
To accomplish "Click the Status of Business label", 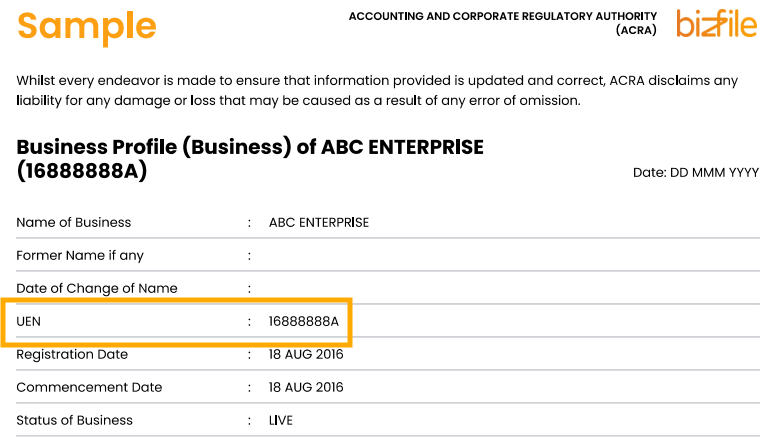I will (75, 420).
